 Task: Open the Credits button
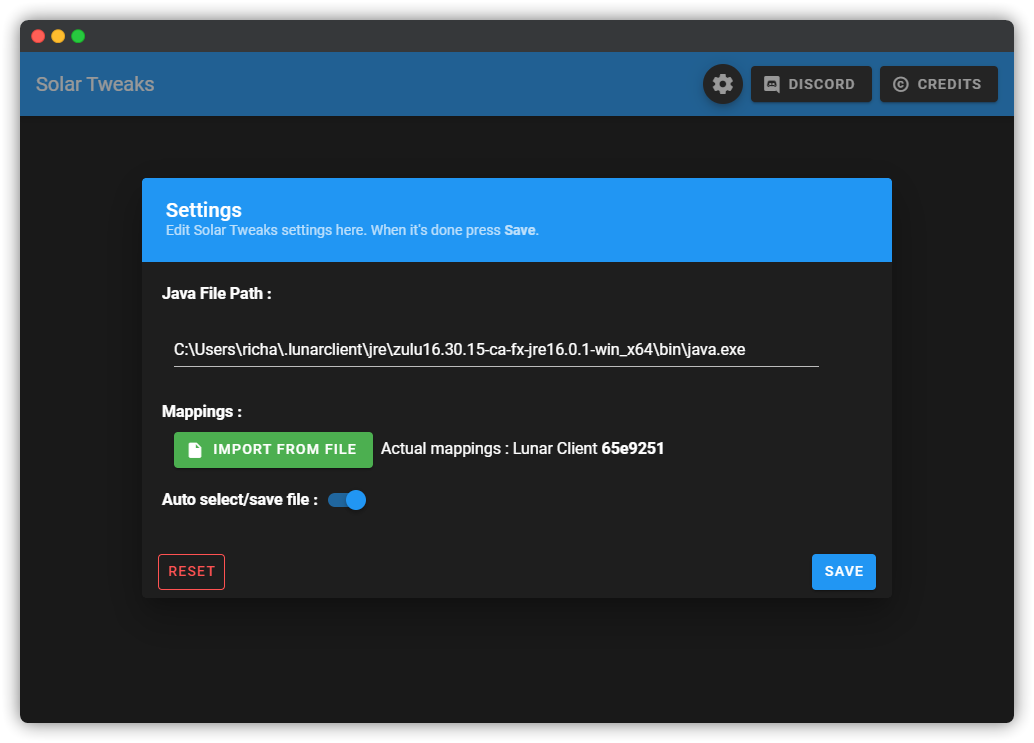[938, 84]
